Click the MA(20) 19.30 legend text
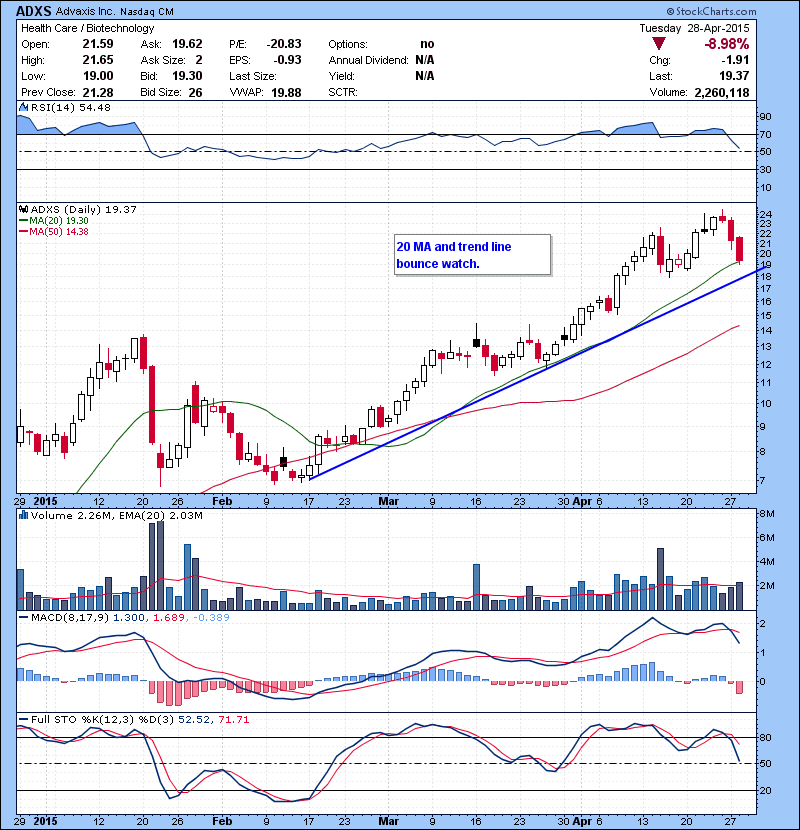The height and width of the screenshot is (830, 800). tap(59, 221)
